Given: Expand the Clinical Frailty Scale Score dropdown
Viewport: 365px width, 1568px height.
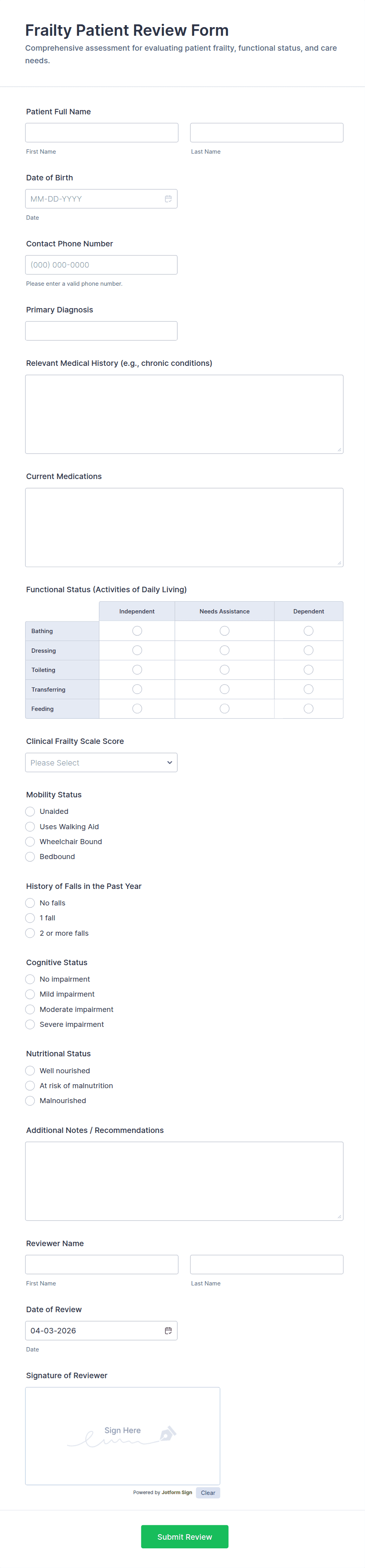Looking at the screenshot, I should tap(101, 763).
